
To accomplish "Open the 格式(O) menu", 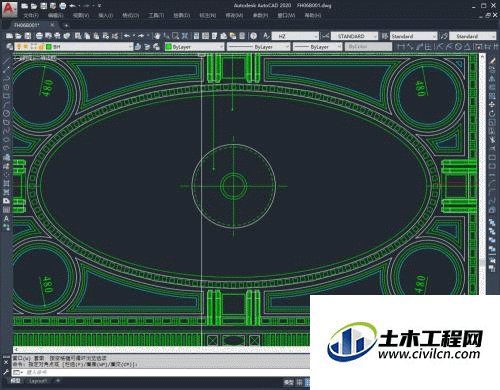I will pos(131,15).
